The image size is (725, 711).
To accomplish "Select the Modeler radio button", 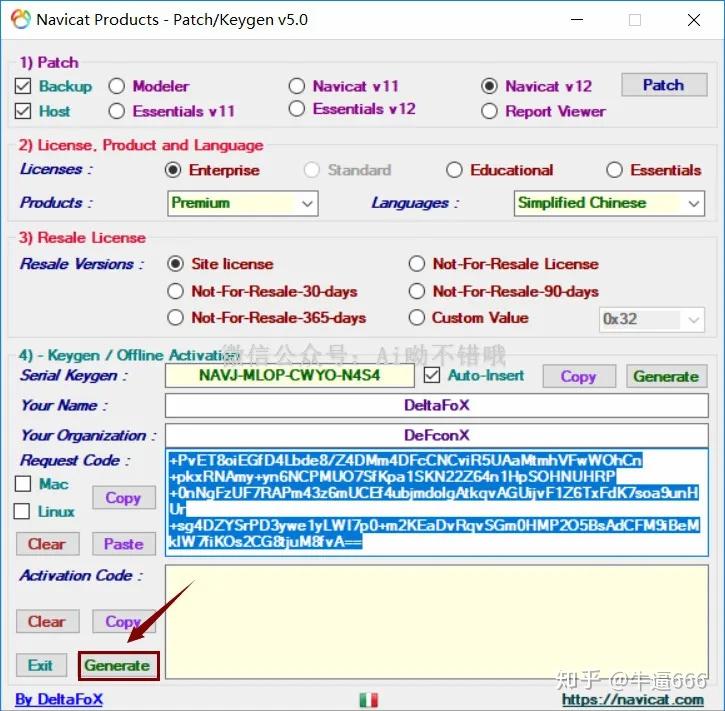I will tap(117, 86).
